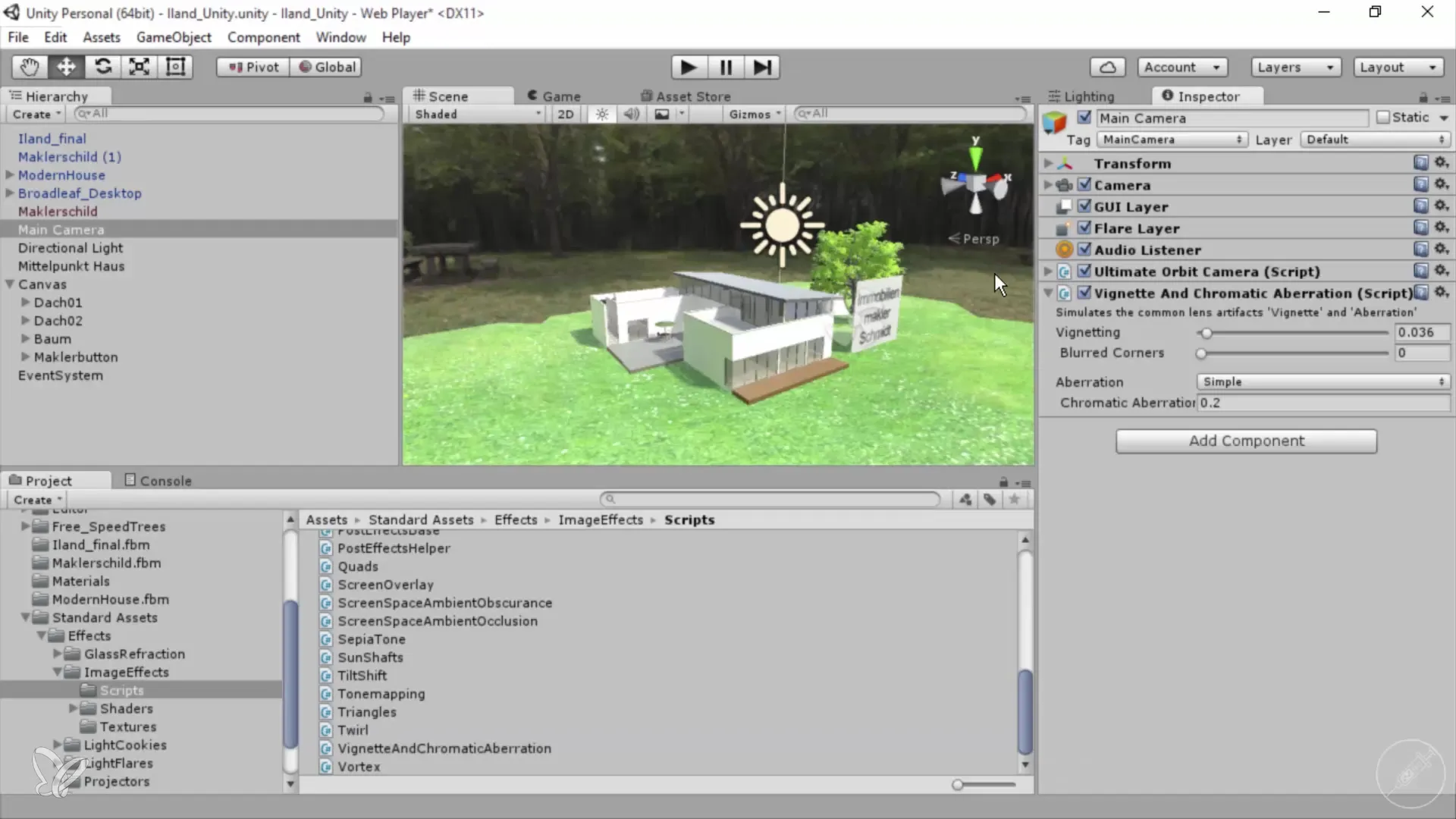
Task: Disable the Flare Layer checkbox
Action: point(1084,227)
